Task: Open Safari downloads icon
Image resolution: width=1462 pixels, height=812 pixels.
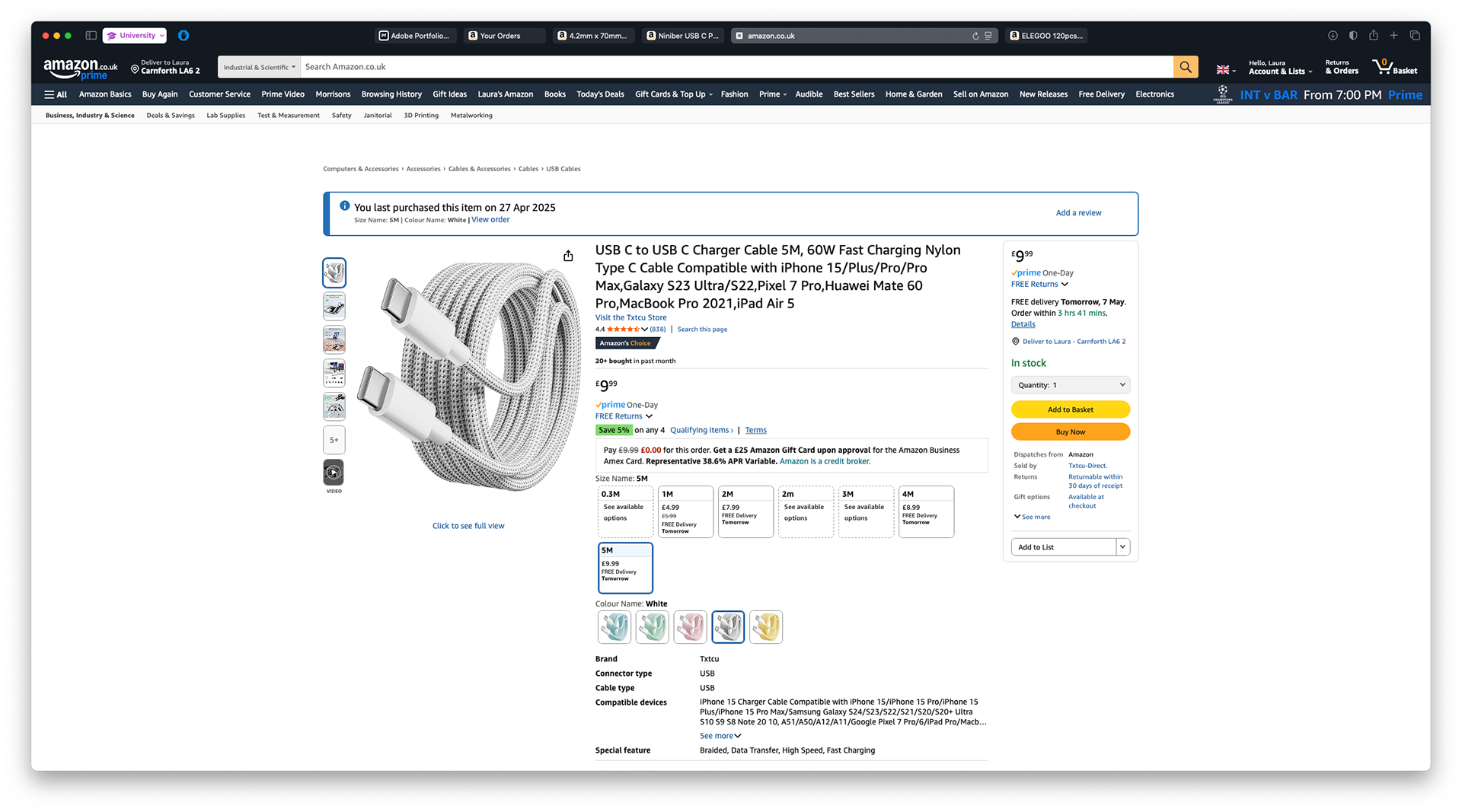Action: 1333,35
